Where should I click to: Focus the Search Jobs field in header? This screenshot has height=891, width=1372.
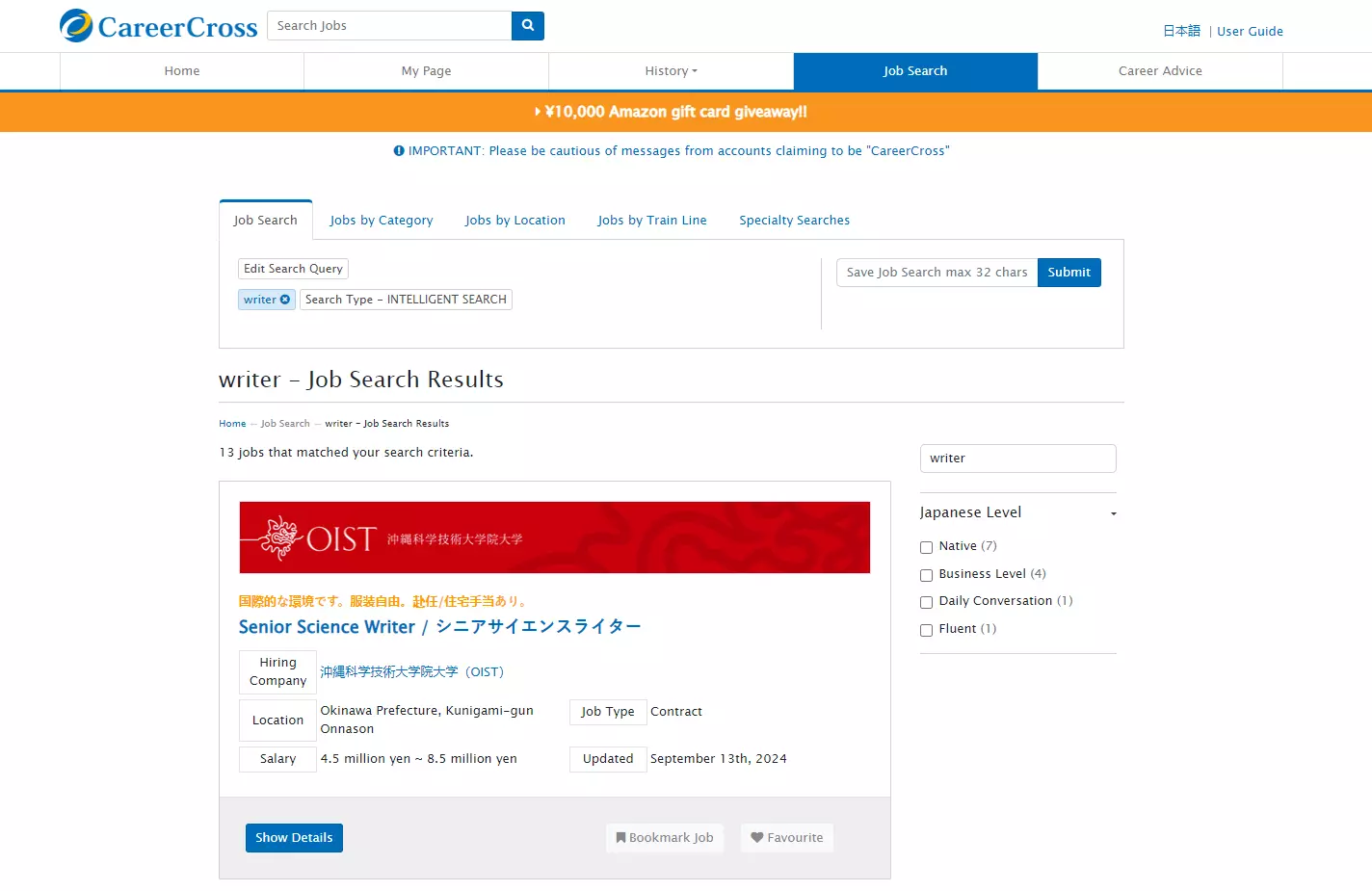pyautogui.click(x=389, y=26)
